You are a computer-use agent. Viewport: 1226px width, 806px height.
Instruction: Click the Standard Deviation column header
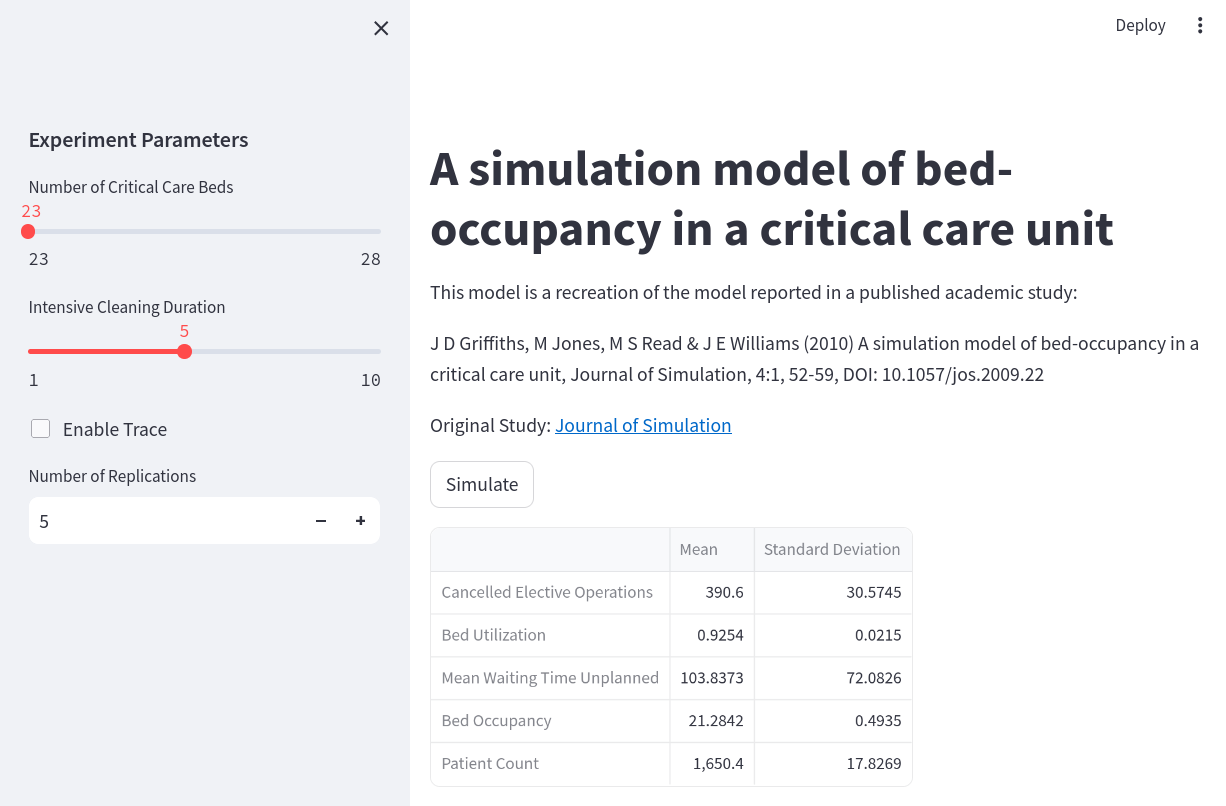point(832,549)
